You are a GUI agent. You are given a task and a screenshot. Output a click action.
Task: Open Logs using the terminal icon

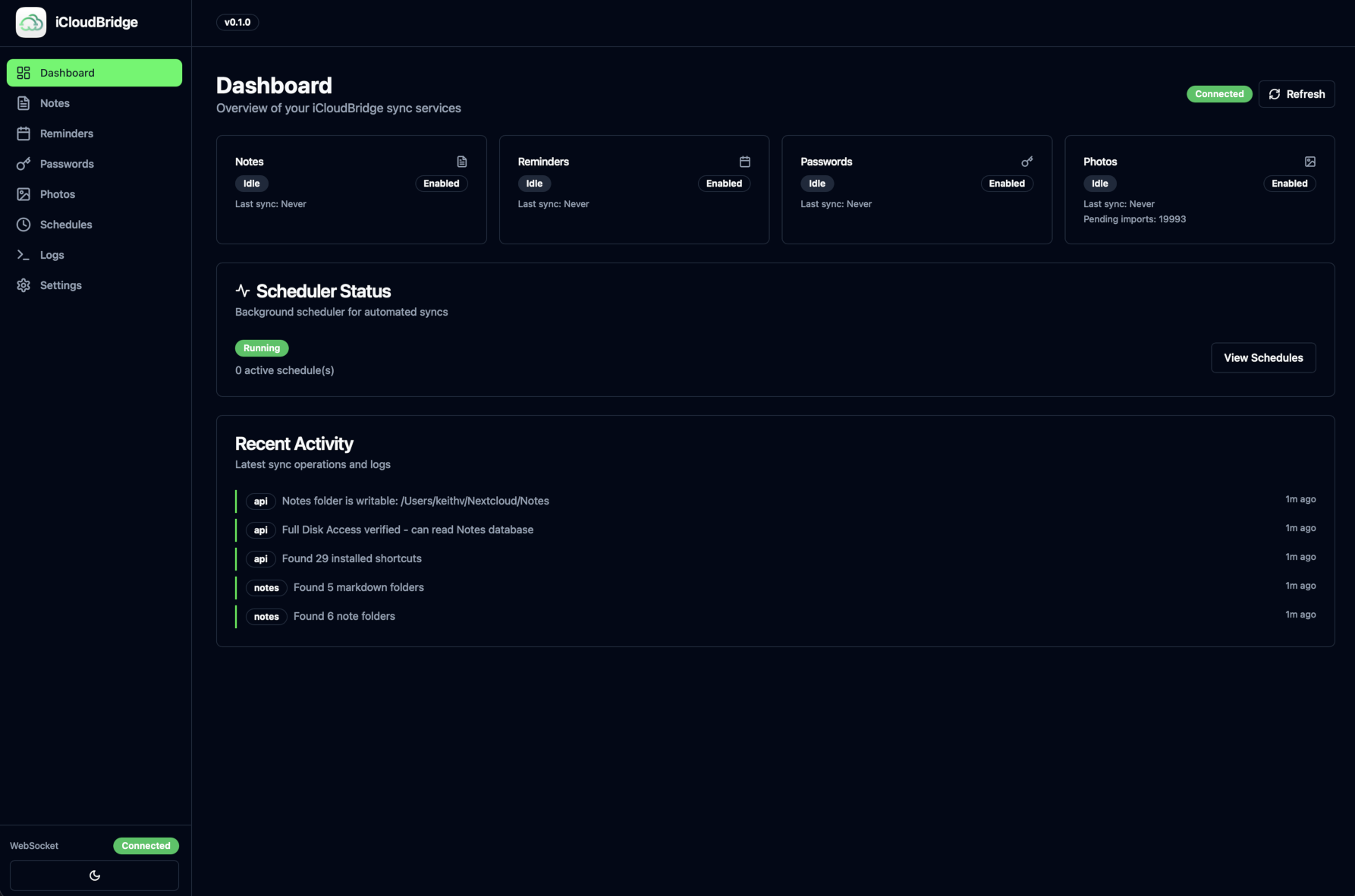pos(24,254)
